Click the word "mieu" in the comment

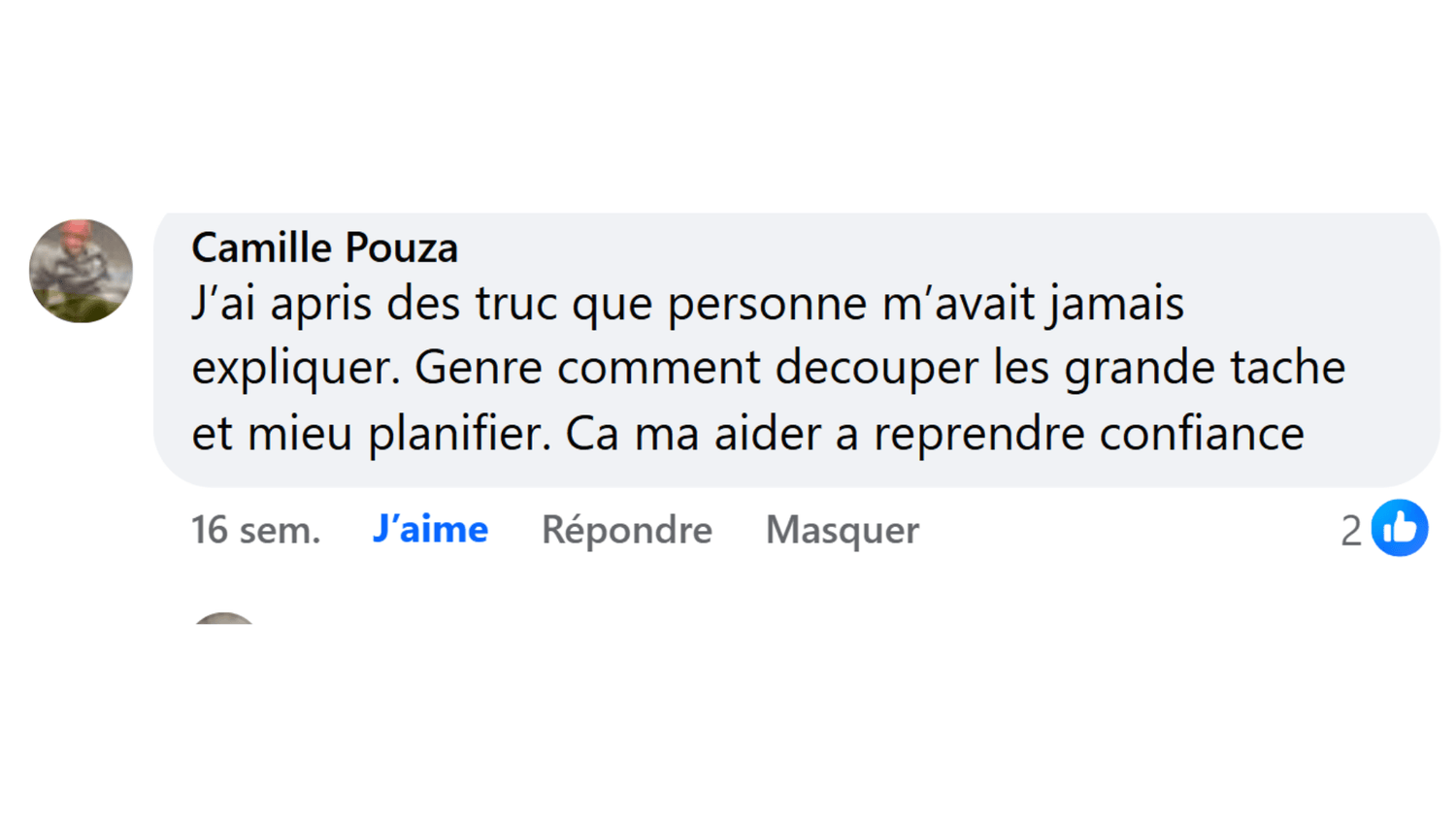tap(299, 433)
